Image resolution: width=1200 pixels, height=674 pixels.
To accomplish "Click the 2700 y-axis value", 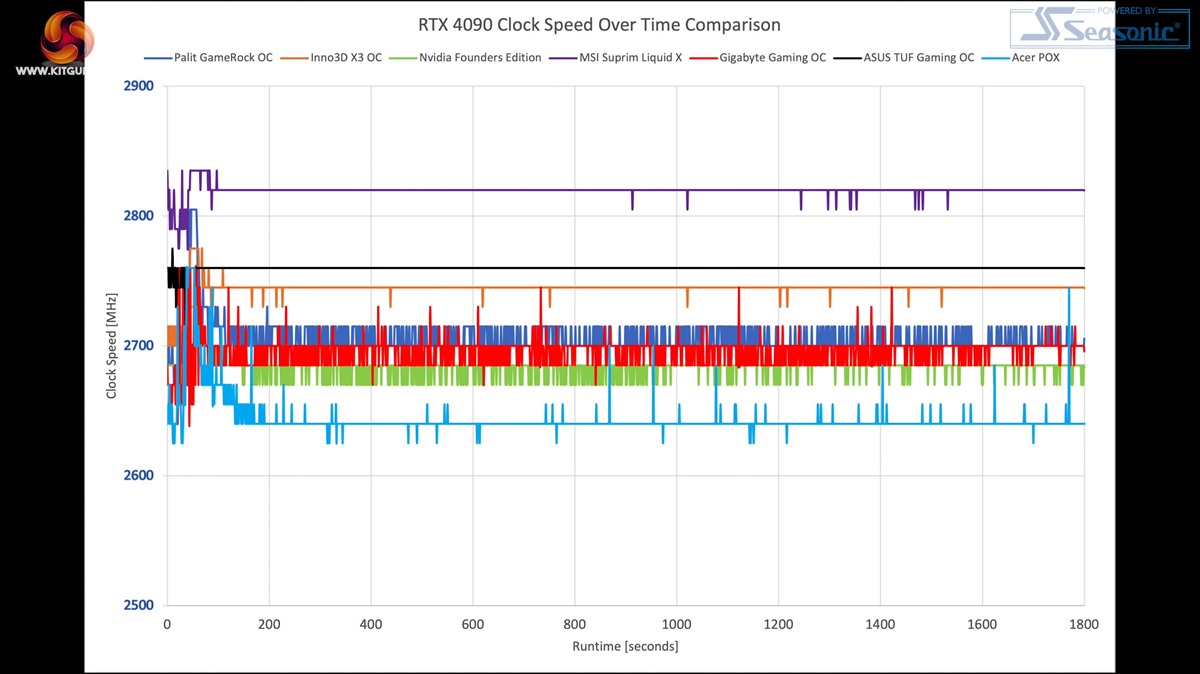I will 139,346.
